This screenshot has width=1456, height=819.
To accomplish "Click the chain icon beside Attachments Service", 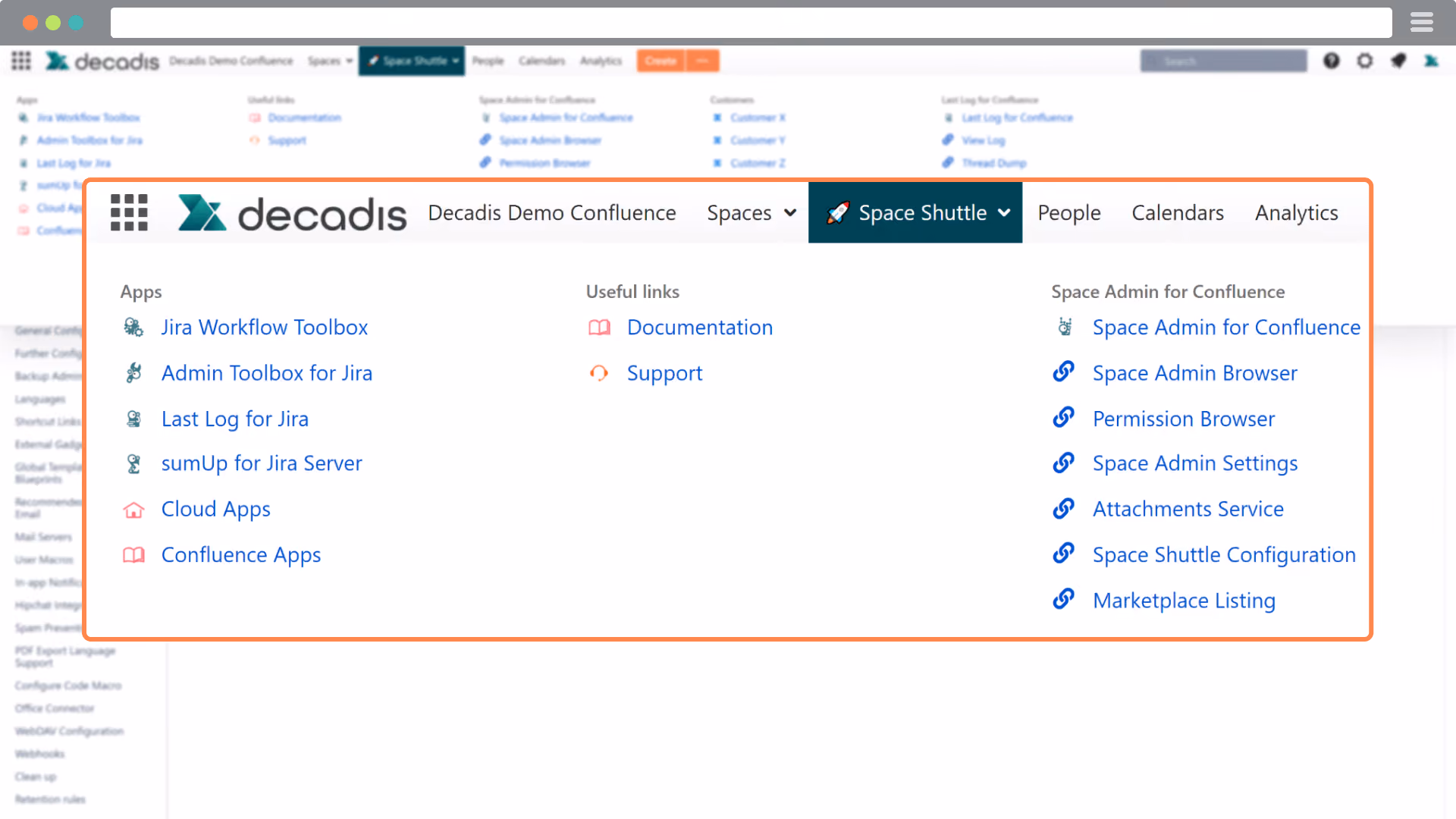I will click(x=1064, y=508).
